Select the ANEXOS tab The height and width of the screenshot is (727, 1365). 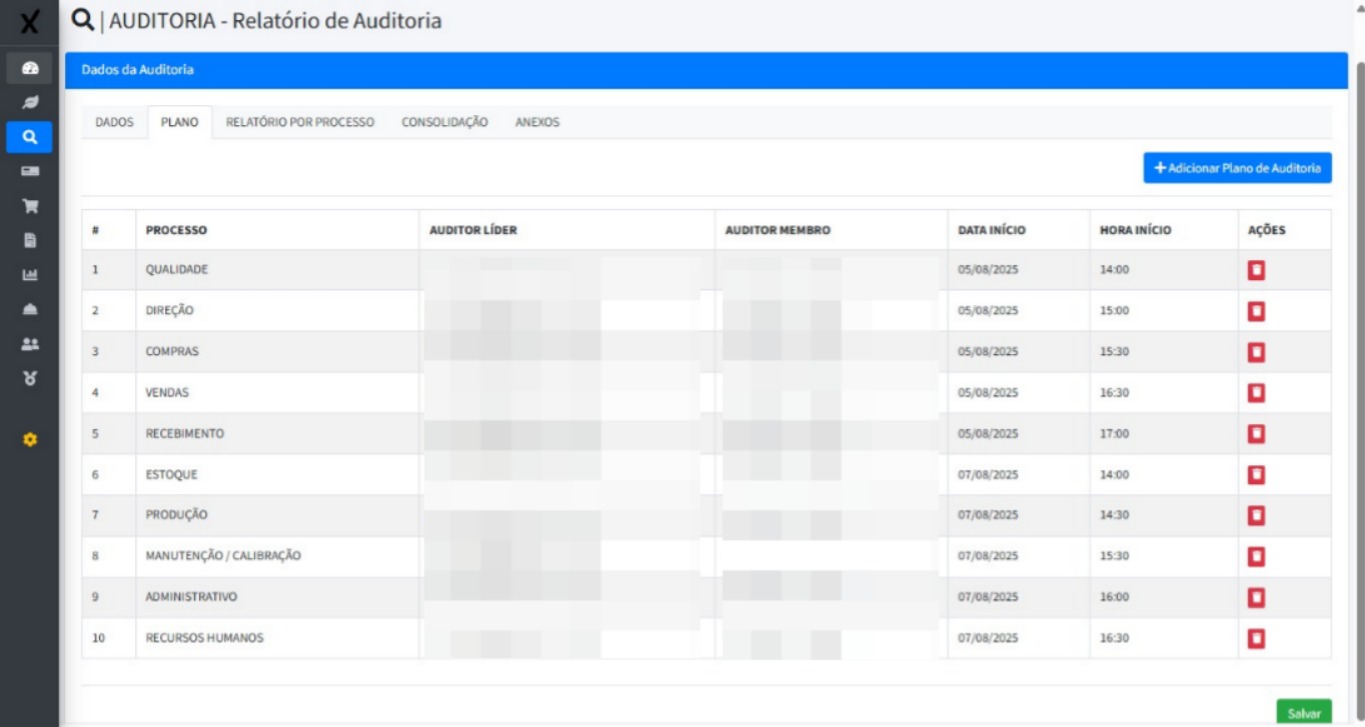537,123
